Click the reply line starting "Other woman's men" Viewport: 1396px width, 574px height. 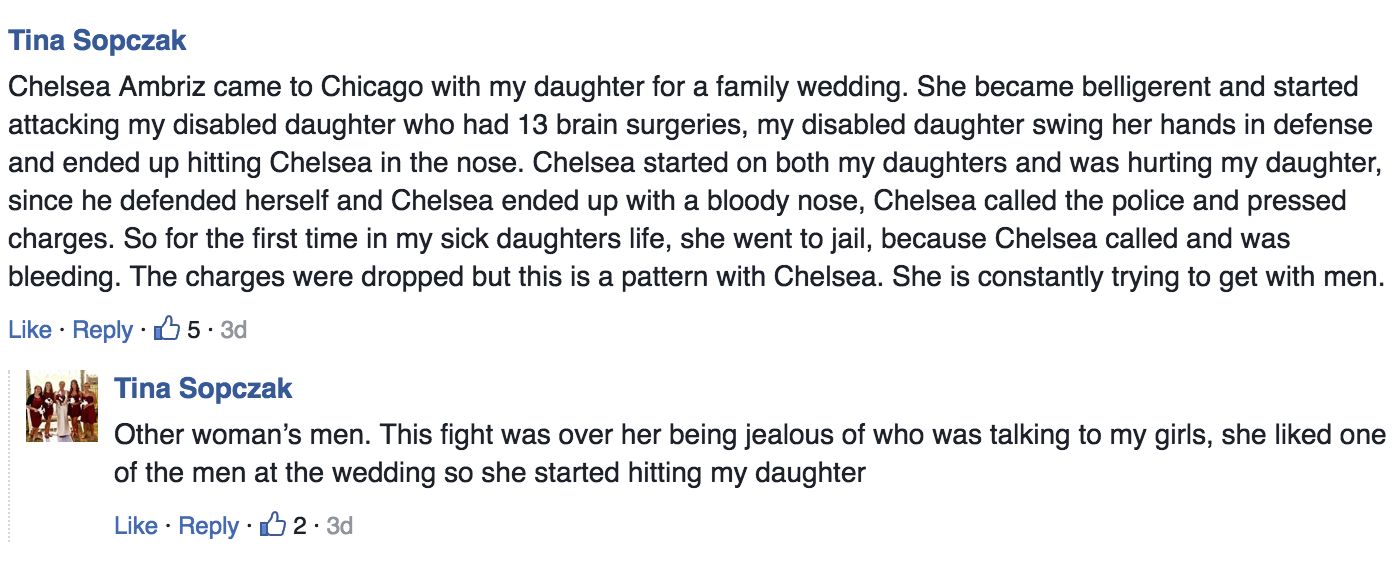tap(750, 435)
